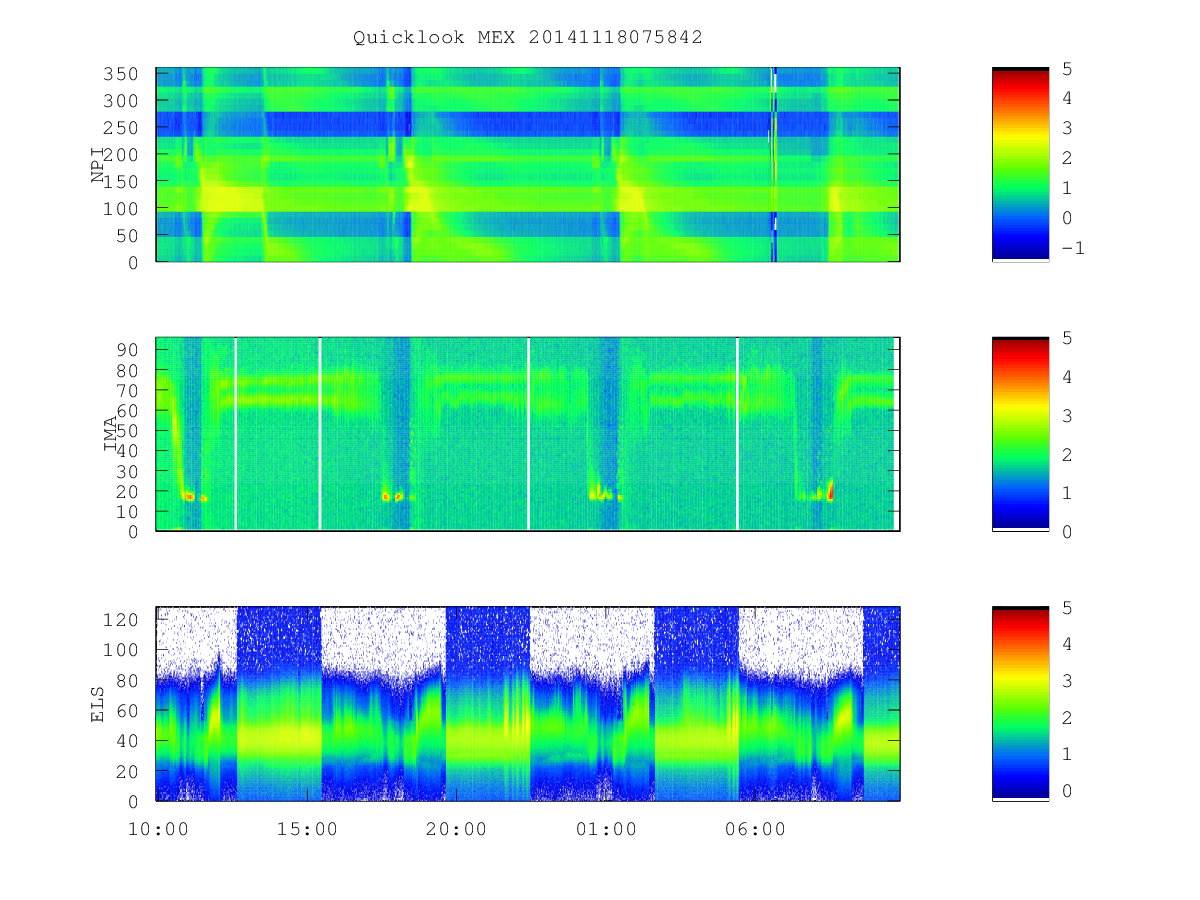Click the 10:00 time axis label

159,830
